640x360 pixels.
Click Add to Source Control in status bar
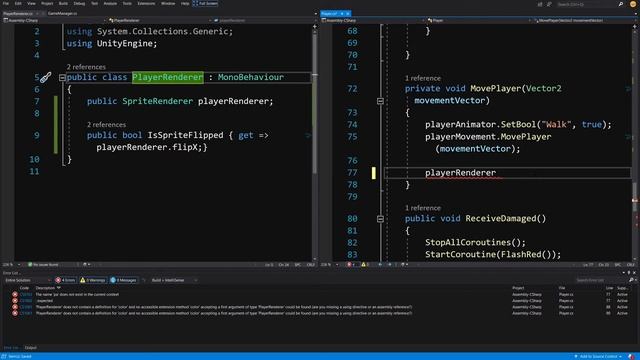(x=598, y=357)
